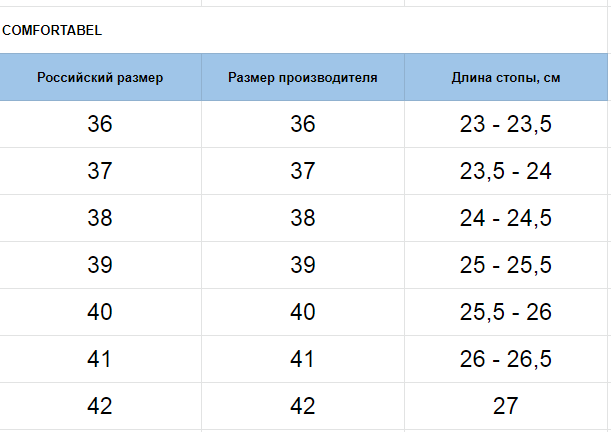611x432 pixels.
Task: Select manufacturer size 41 cell
Action: coord(303,359)
